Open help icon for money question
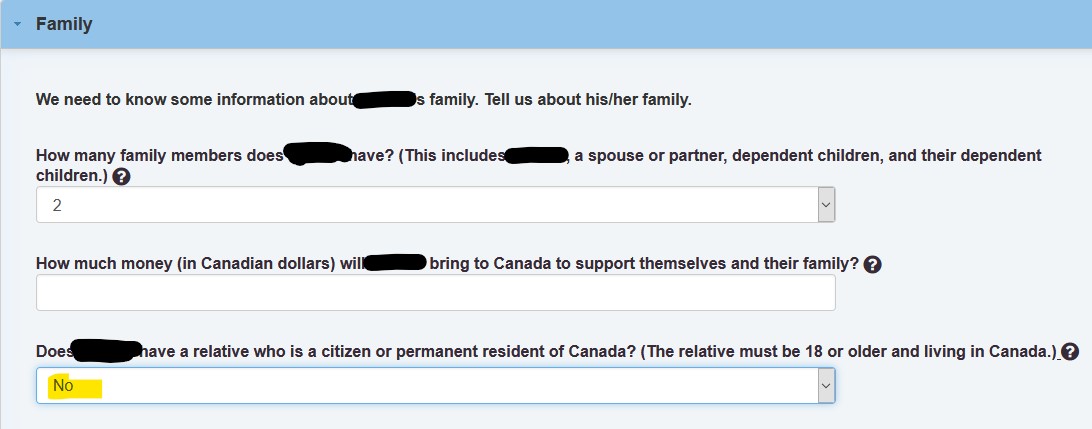The height and width of the screenshot is (429, 1092). (872, 265)
